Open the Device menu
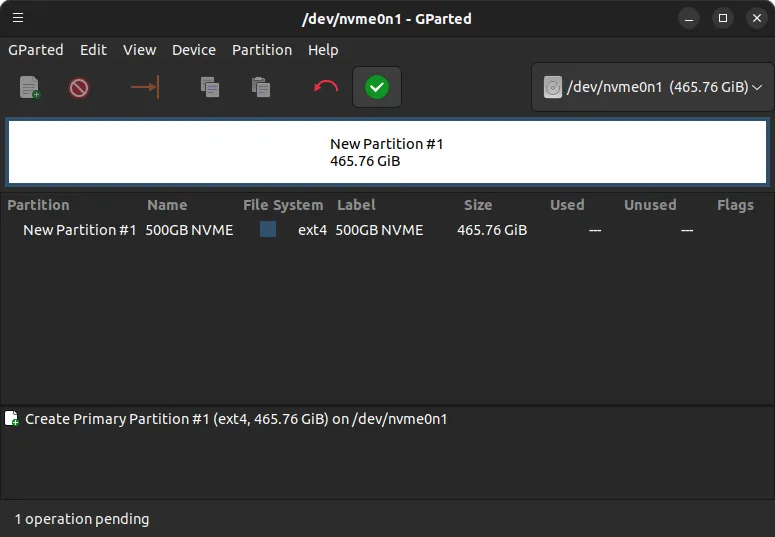Viewport: 775px width, 537px height. click(x=194, y=50)
